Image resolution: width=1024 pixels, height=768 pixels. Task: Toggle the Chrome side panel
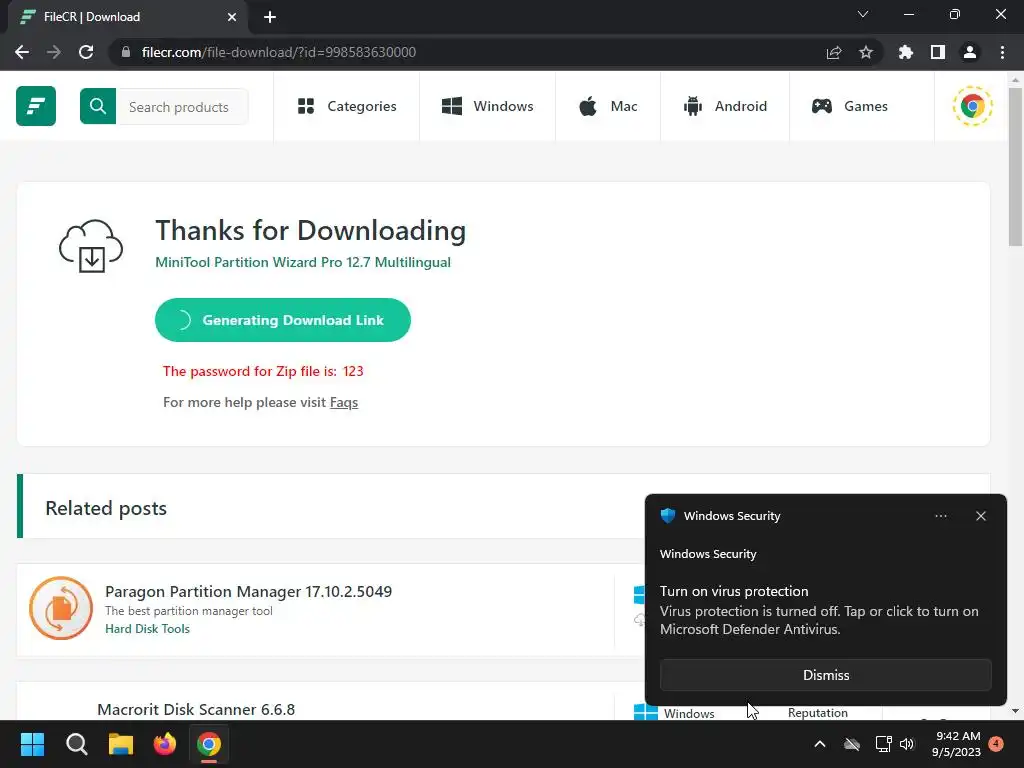(938, 52)
